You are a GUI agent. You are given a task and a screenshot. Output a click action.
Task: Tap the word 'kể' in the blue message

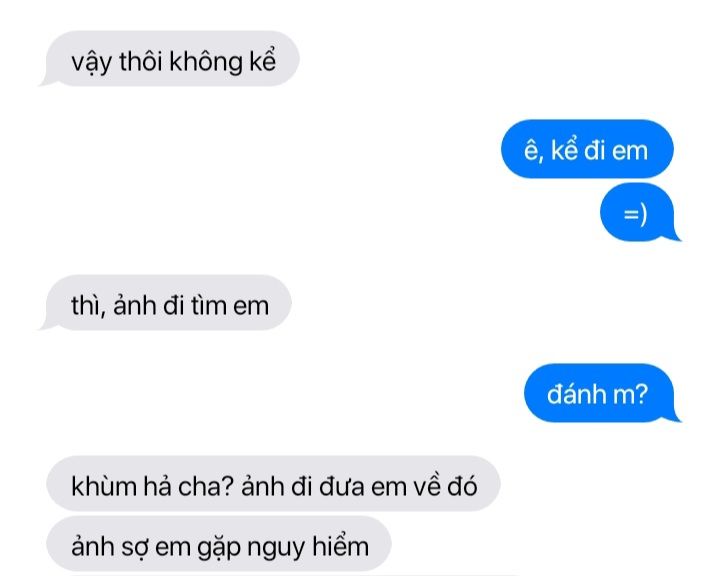point(564,149)
